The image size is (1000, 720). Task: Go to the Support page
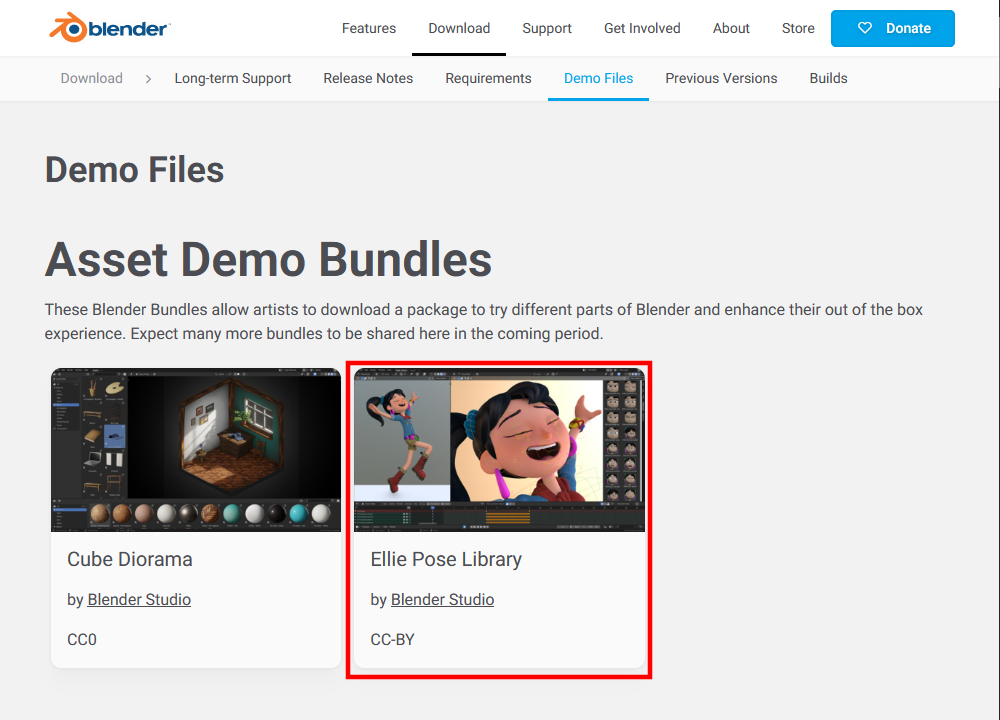click(547, 28)
